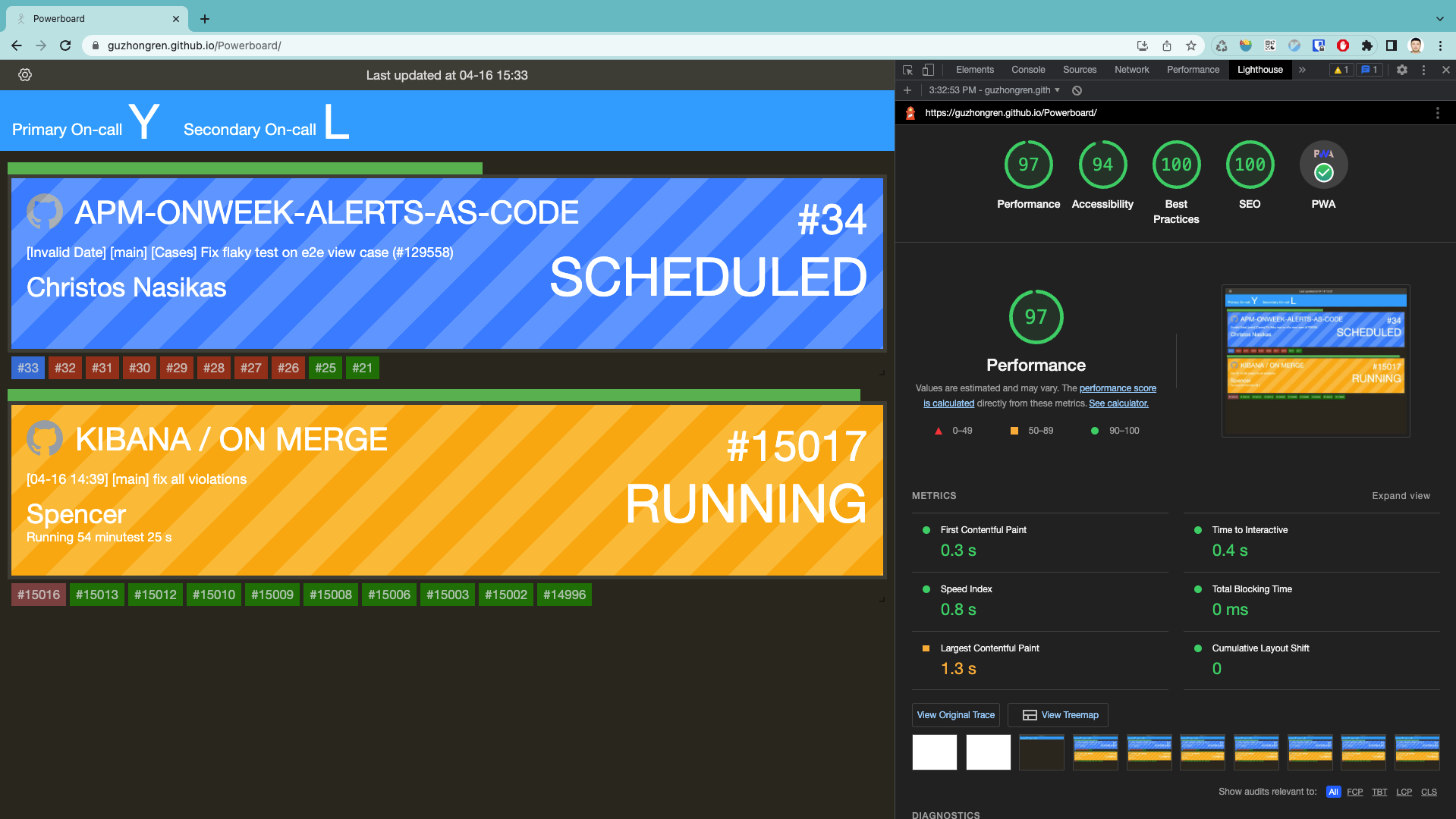Screen dimensions: 1456x819
Task: Switch to the Sources tab
Action: (x=1079, y=70)
